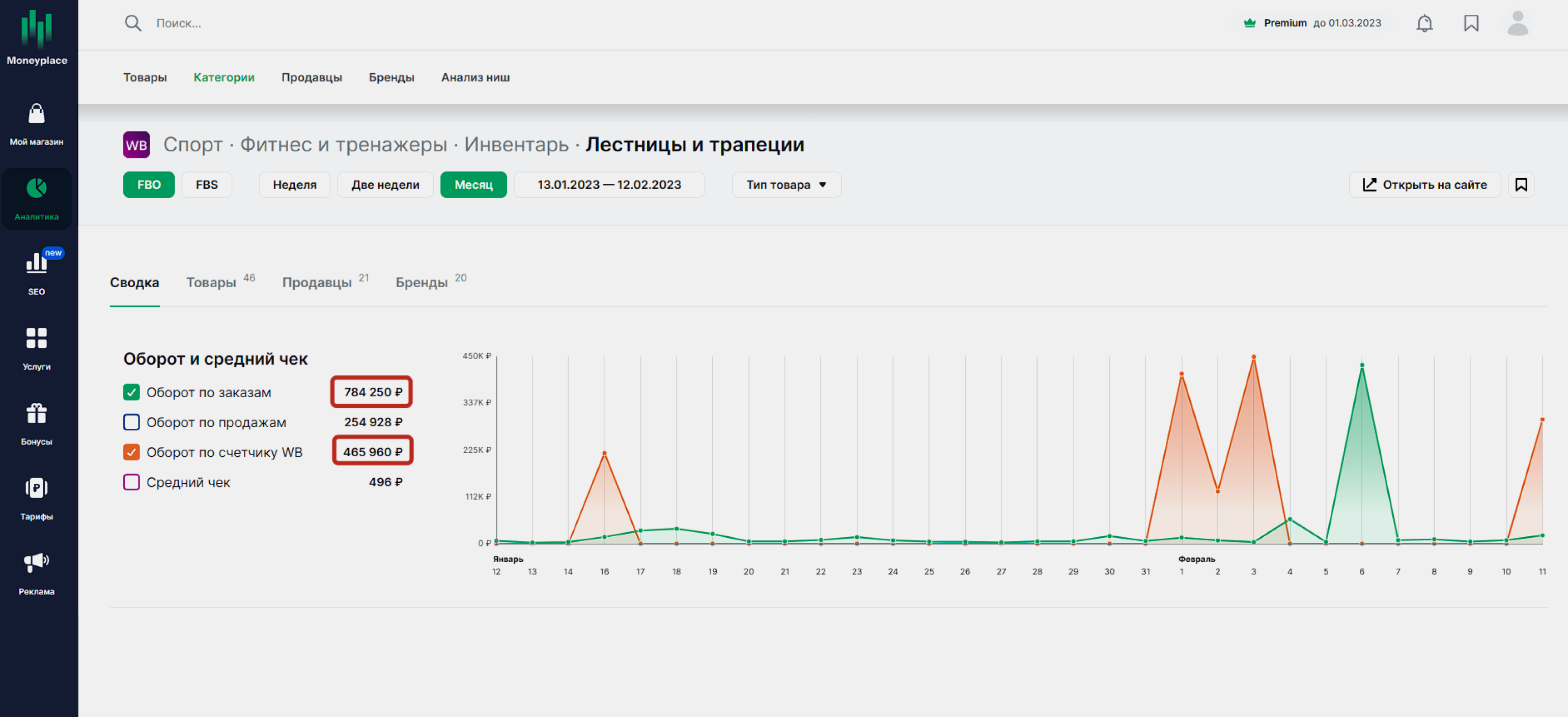Bookmark this category with the bookmark button
This screenshot has height=717, width=1568.
[1521, 184]
